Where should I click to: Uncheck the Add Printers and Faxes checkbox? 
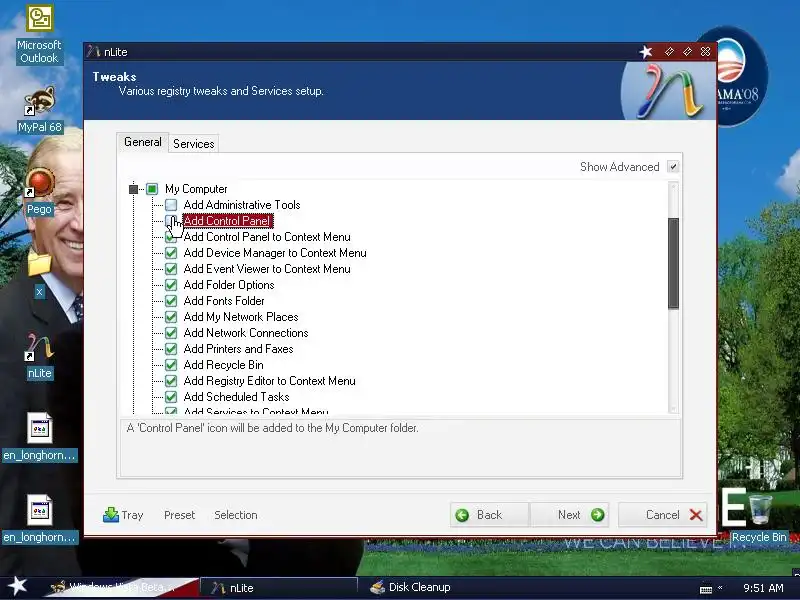171,349
